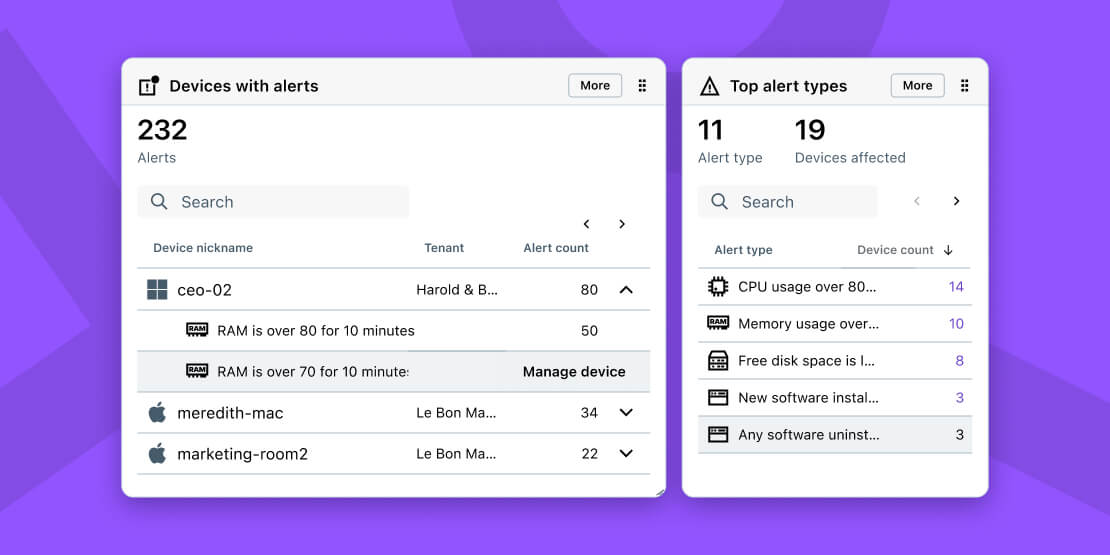The width and height of the screenshot is (1110, 555).
Task: Click the Apple icon beside marketing-room2
Action: 157,453
